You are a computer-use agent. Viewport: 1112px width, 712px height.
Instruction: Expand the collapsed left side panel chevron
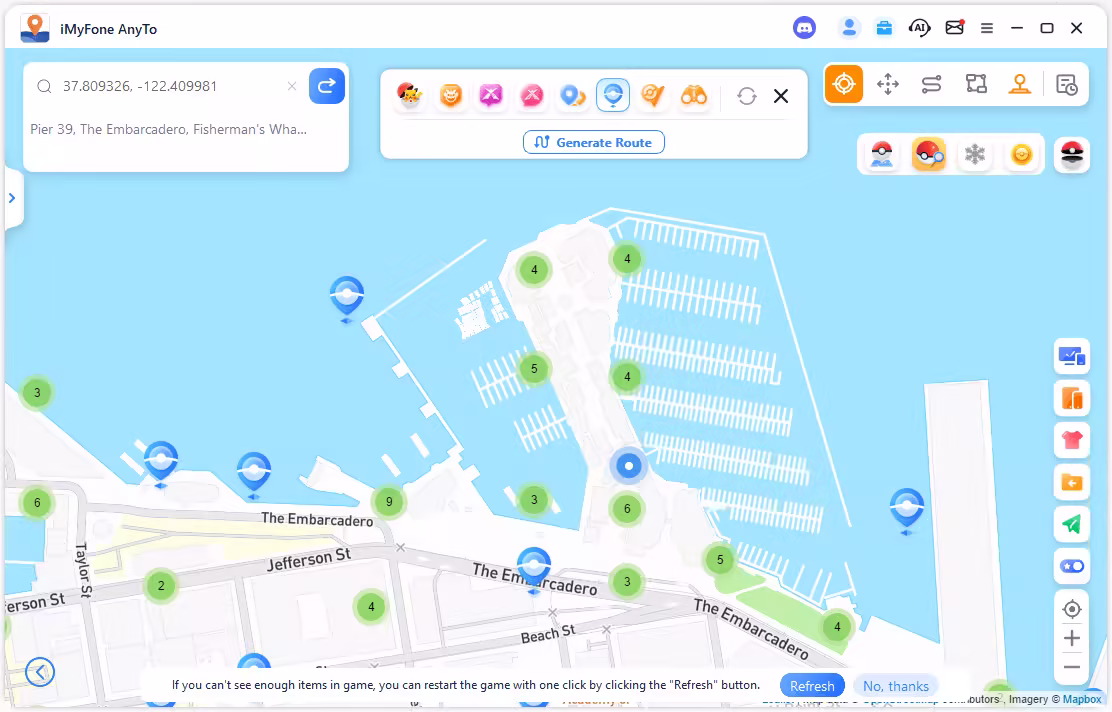[13, 197]
